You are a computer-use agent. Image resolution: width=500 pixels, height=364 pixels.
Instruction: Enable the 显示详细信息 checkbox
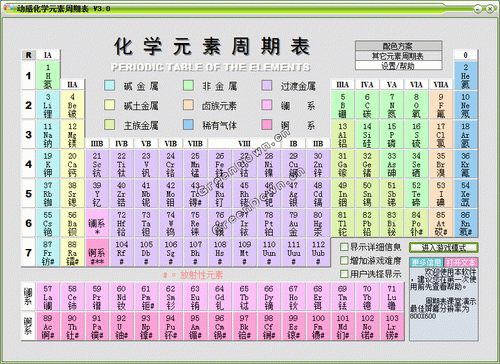click(344, 247)
